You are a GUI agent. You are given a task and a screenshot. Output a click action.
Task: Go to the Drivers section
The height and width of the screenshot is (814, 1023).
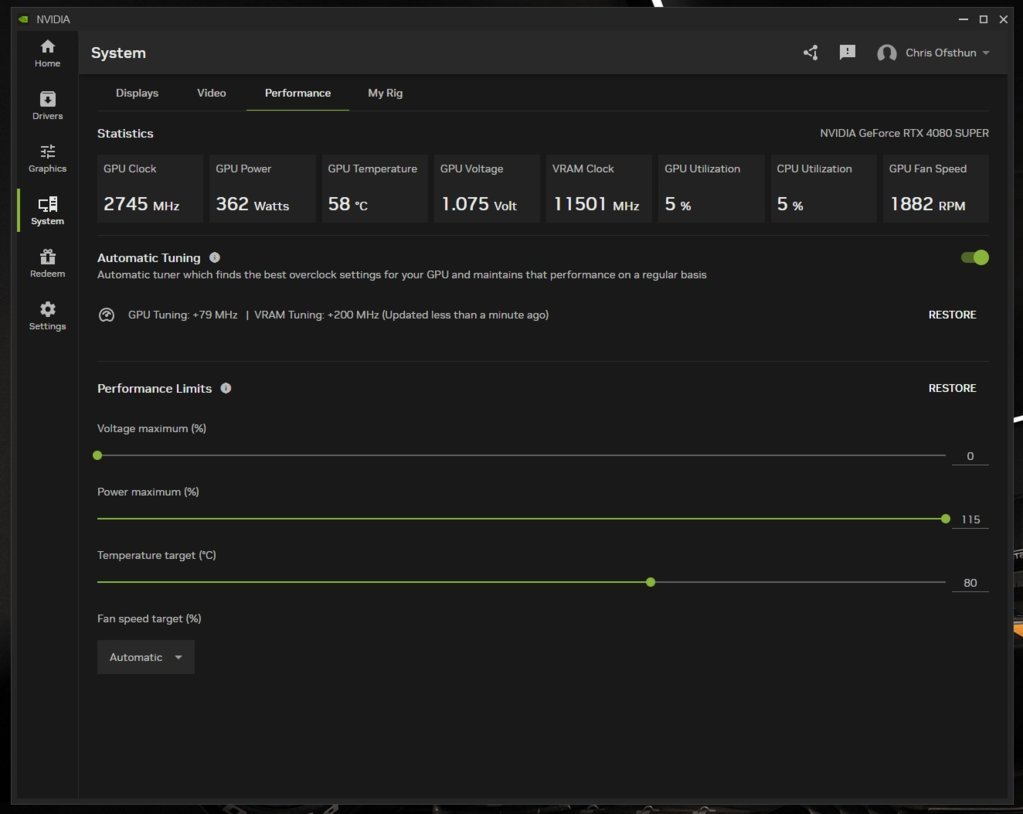click(47, 106)
